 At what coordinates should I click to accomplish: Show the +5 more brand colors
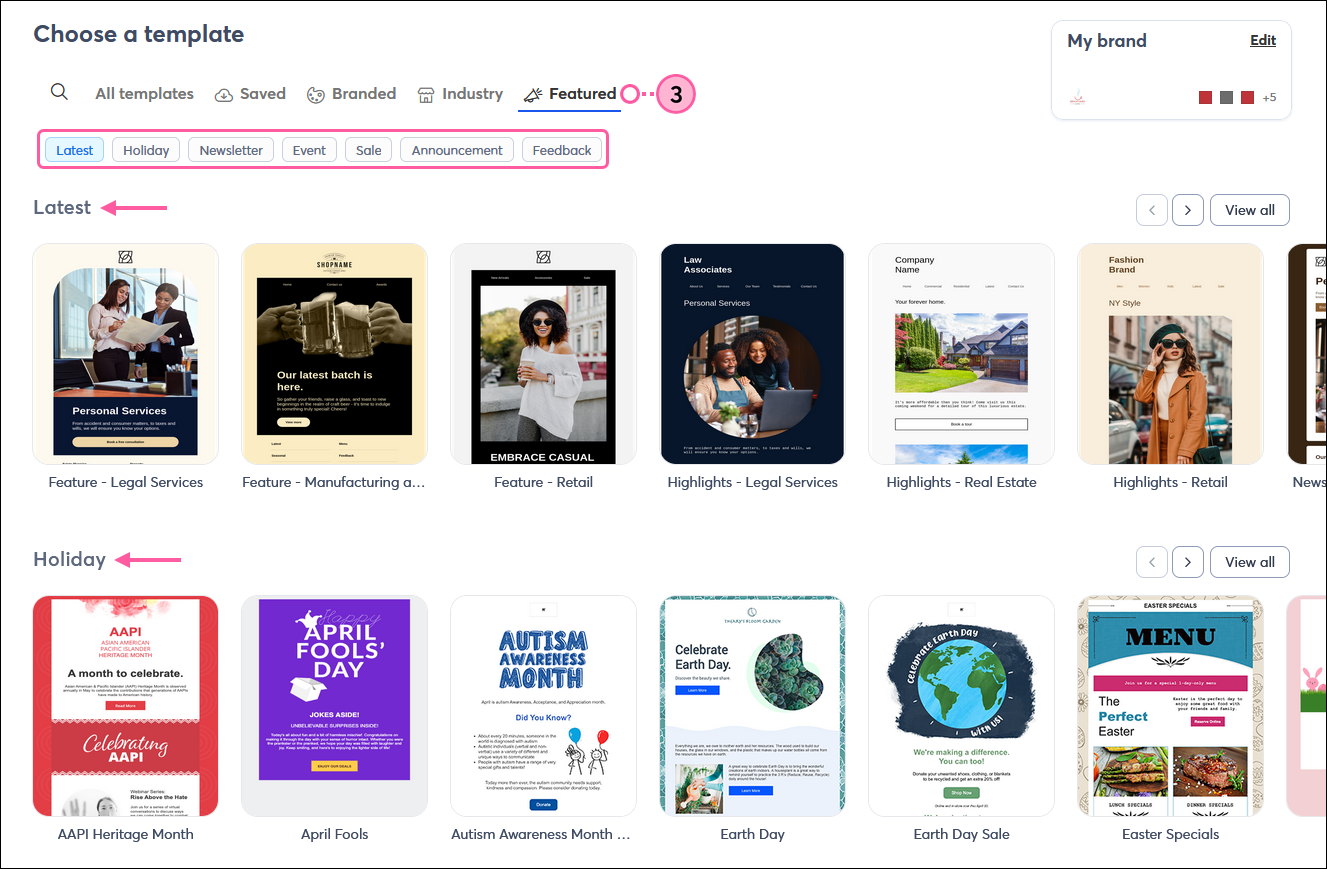pyautogui.click(x=1269, y=98)
